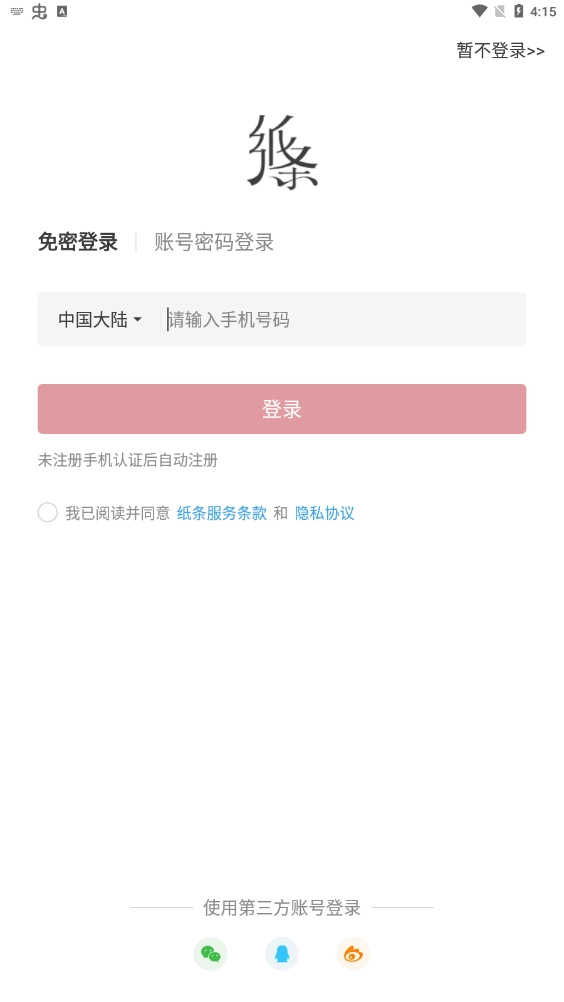Tap the keyboard icon in status bar
Viewport: 564px width, 1002px height.
pyautogui.click(x=17, y=12)
